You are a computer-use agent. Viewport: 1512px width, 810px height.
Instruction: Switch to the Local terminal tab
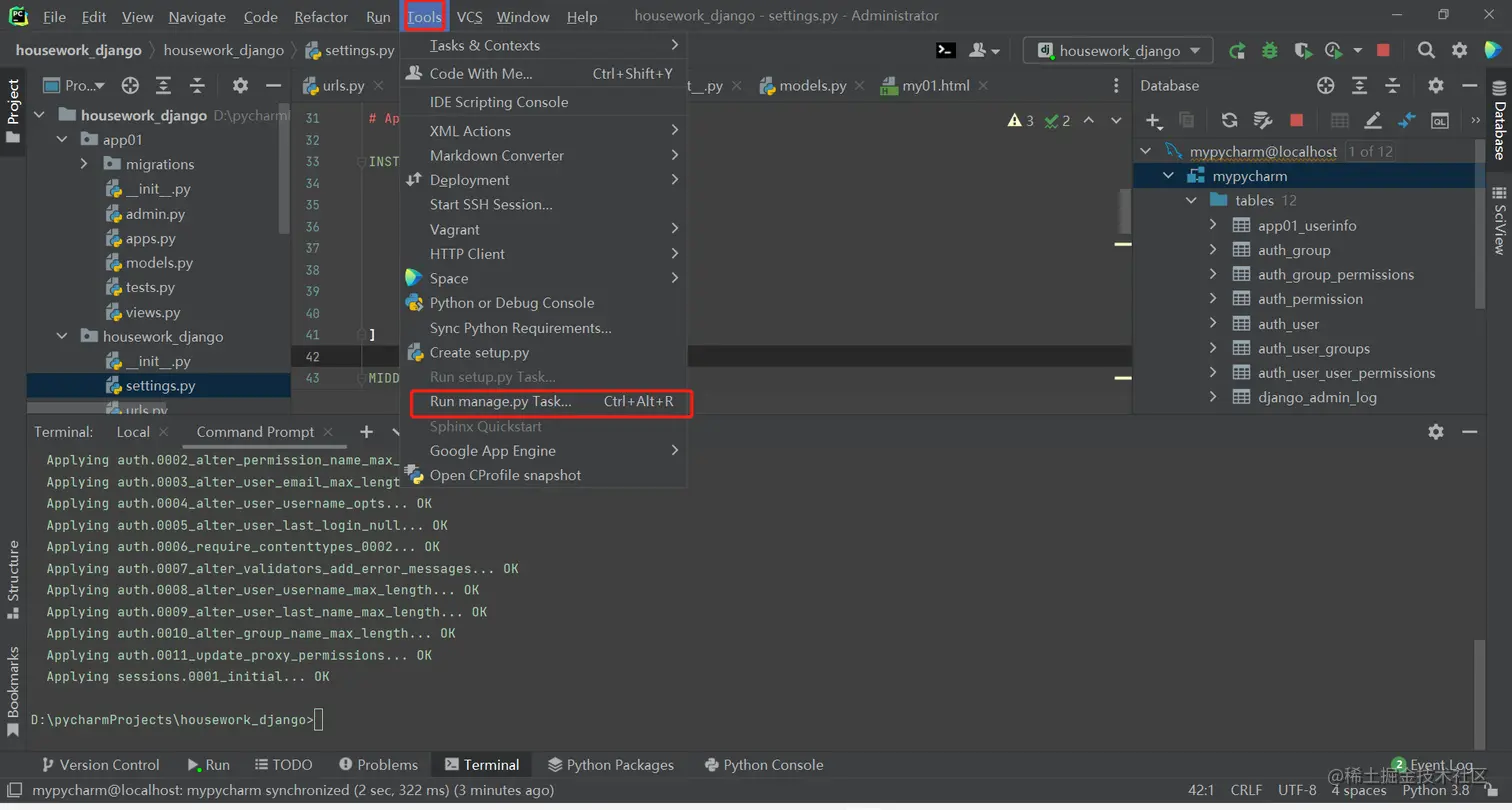coord(133,432)
